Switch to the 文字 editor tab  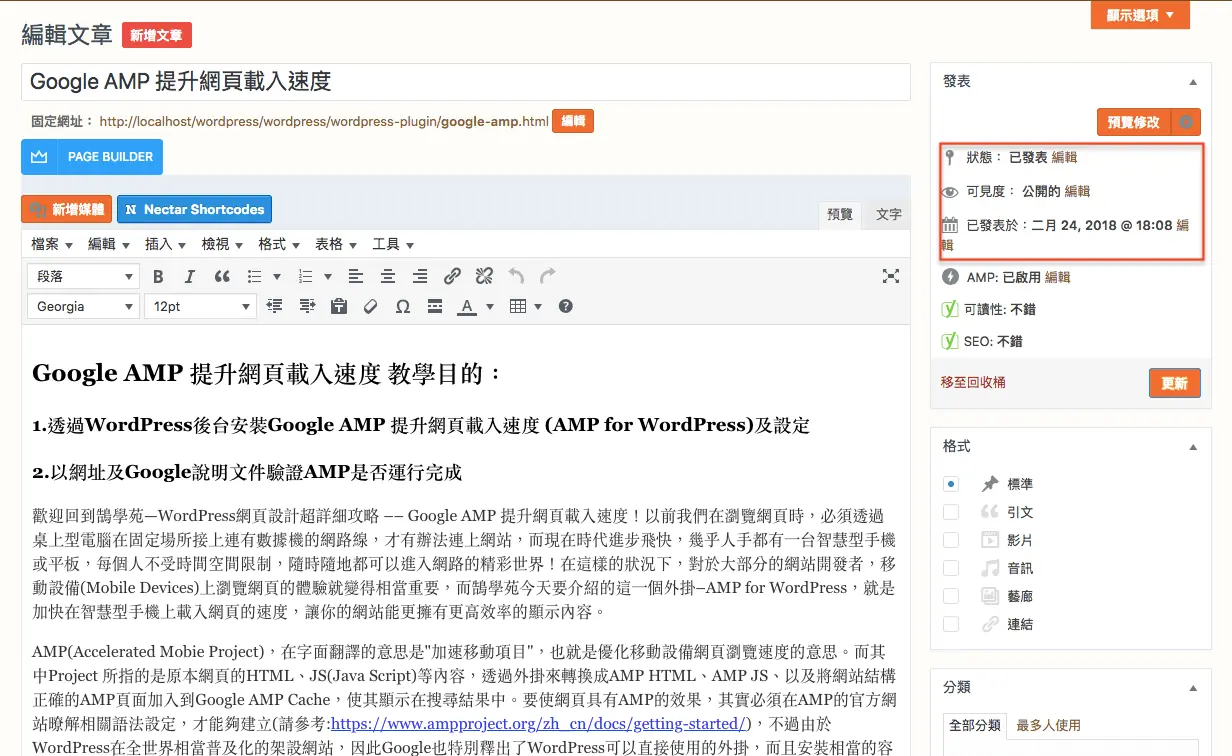tap(888, 214)
